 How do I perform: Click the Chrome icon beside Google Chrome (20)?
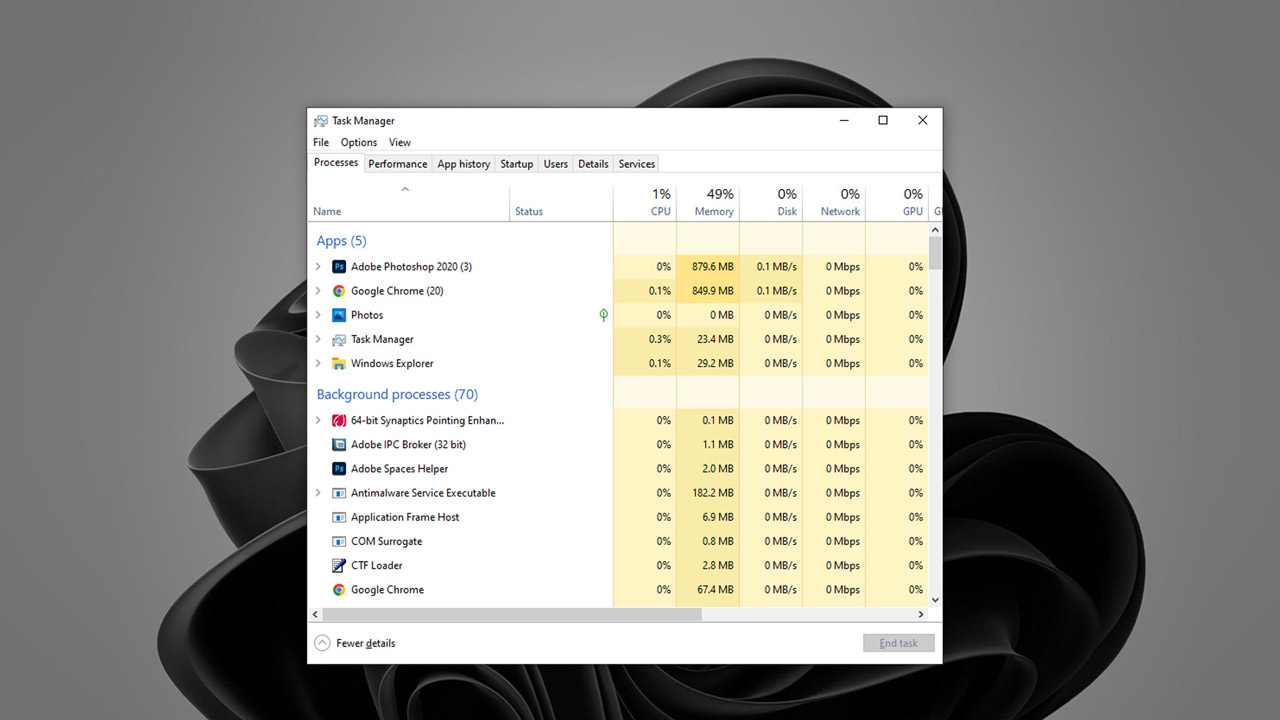click(x=339, y=291)
